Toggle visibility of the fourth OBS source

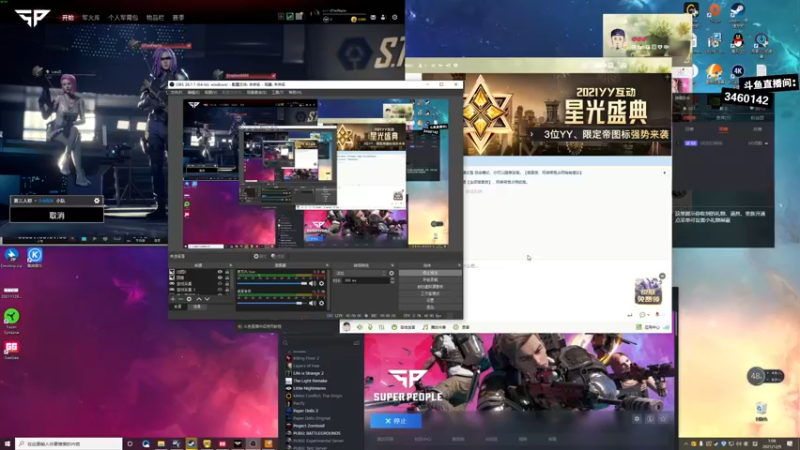[220, 290]
